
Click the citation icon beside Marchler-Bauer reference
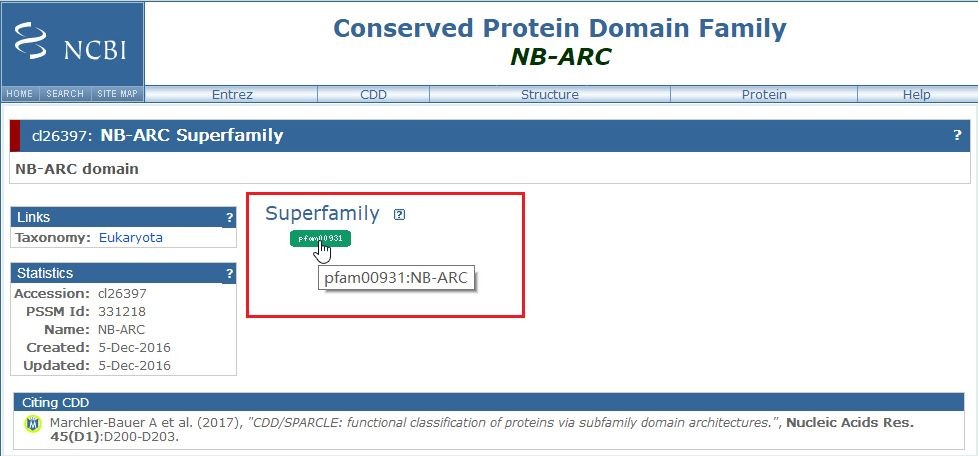coord(32,424)
